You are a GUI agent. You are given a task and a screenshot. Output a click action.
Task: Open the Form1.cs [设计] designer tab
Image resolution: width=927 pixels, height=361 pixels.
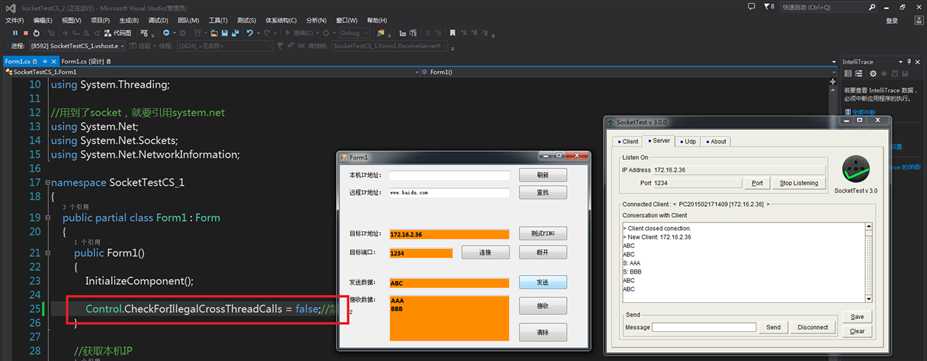point(86,61)
